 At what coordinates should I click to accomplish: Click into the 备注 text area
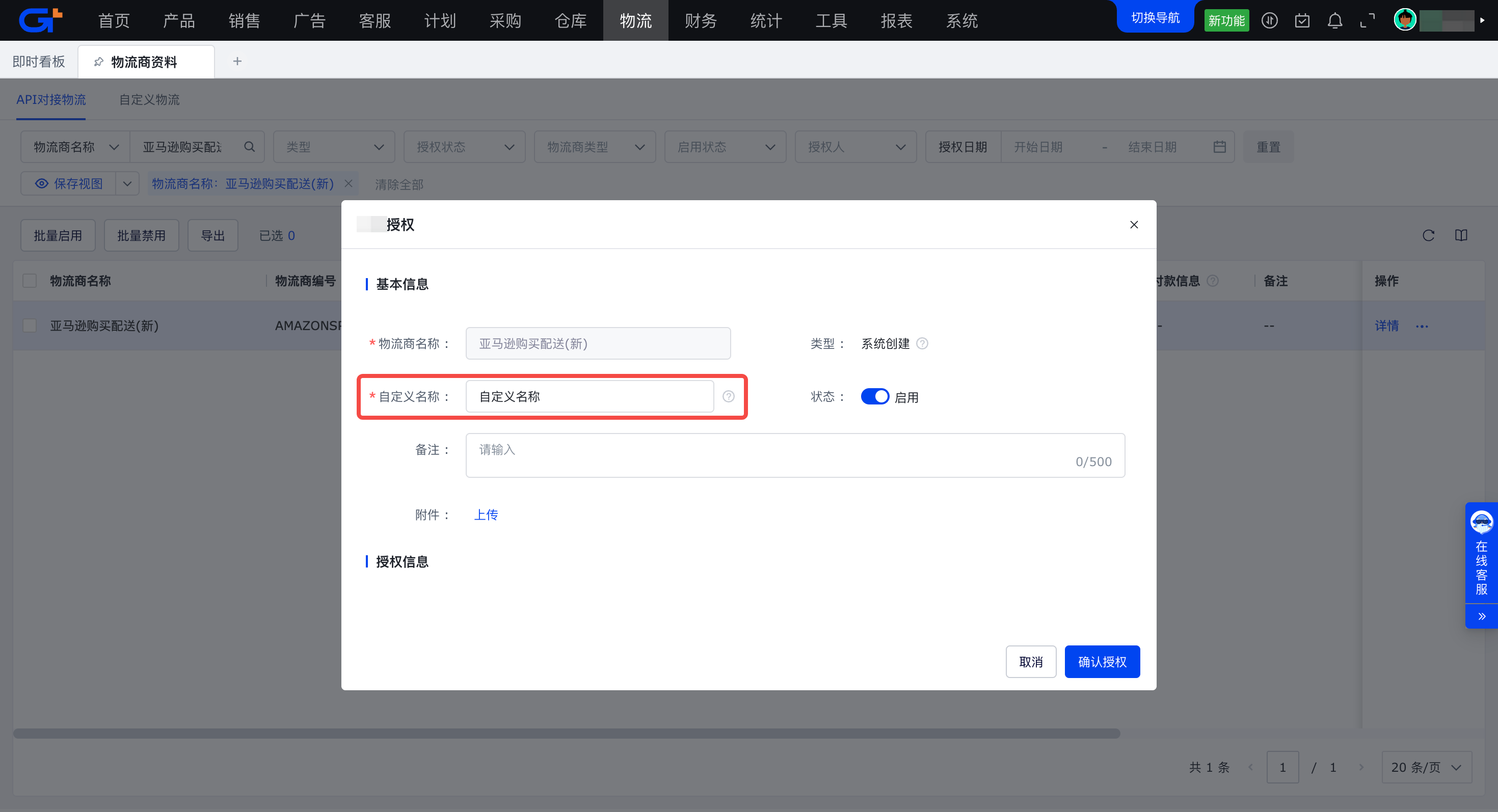(x=794, y=455)
